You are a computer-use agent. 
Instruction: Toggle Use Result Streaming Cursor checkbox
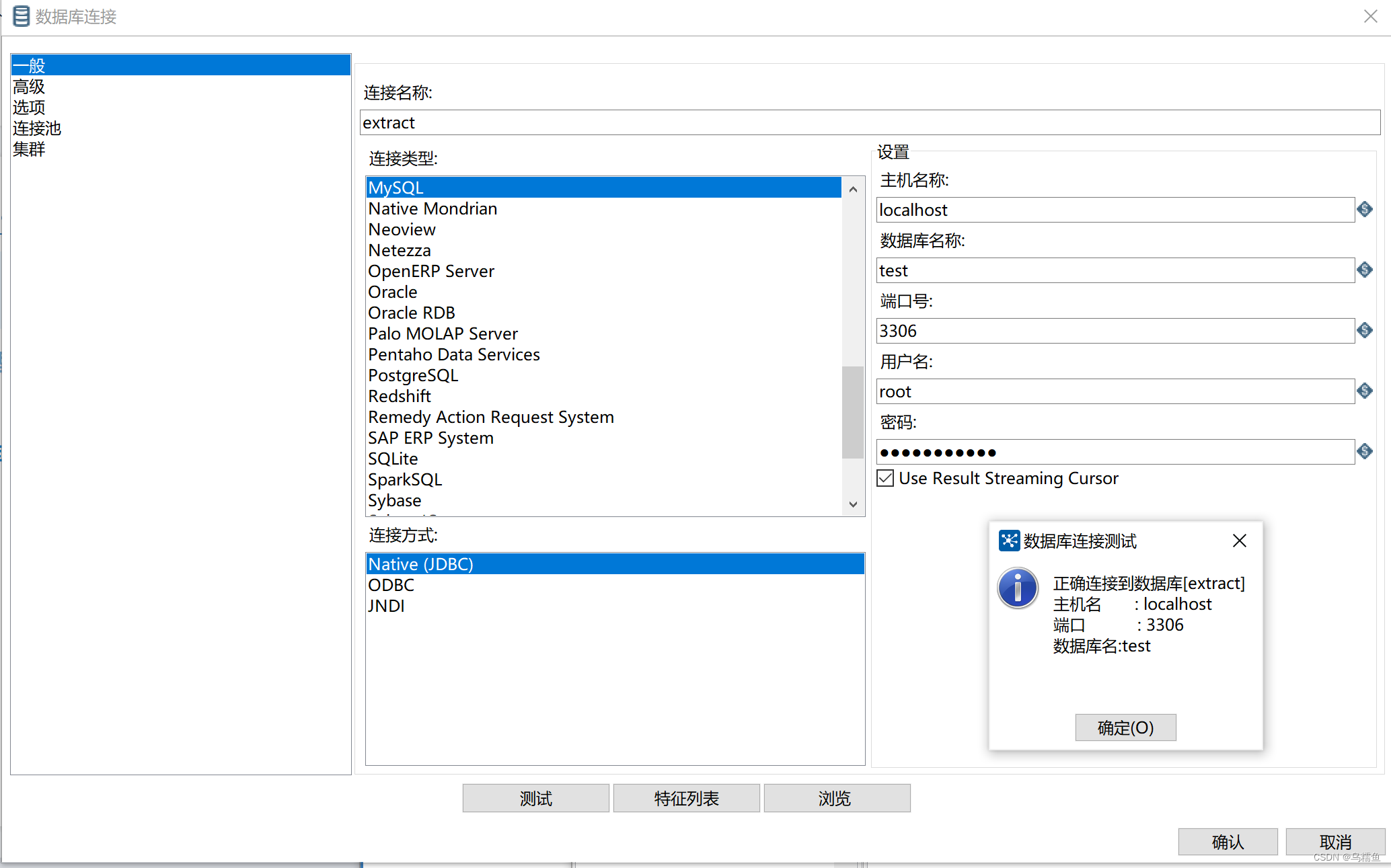886,478
